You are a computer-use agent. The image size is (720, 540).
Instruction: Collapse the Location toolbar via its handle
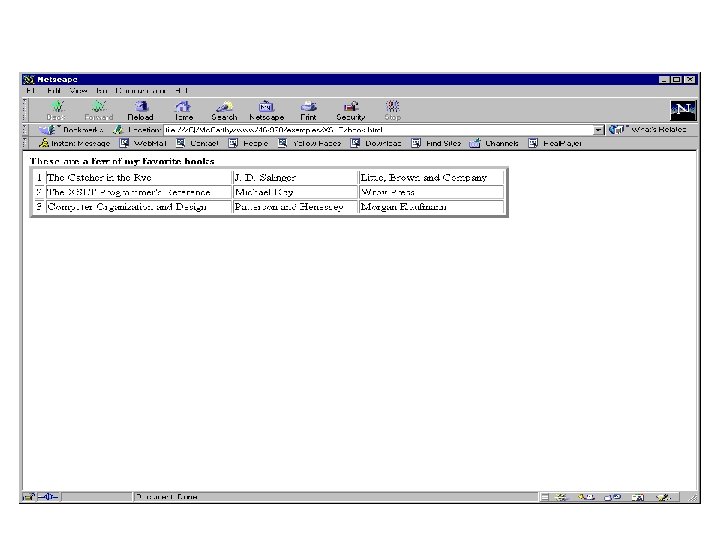25,130
